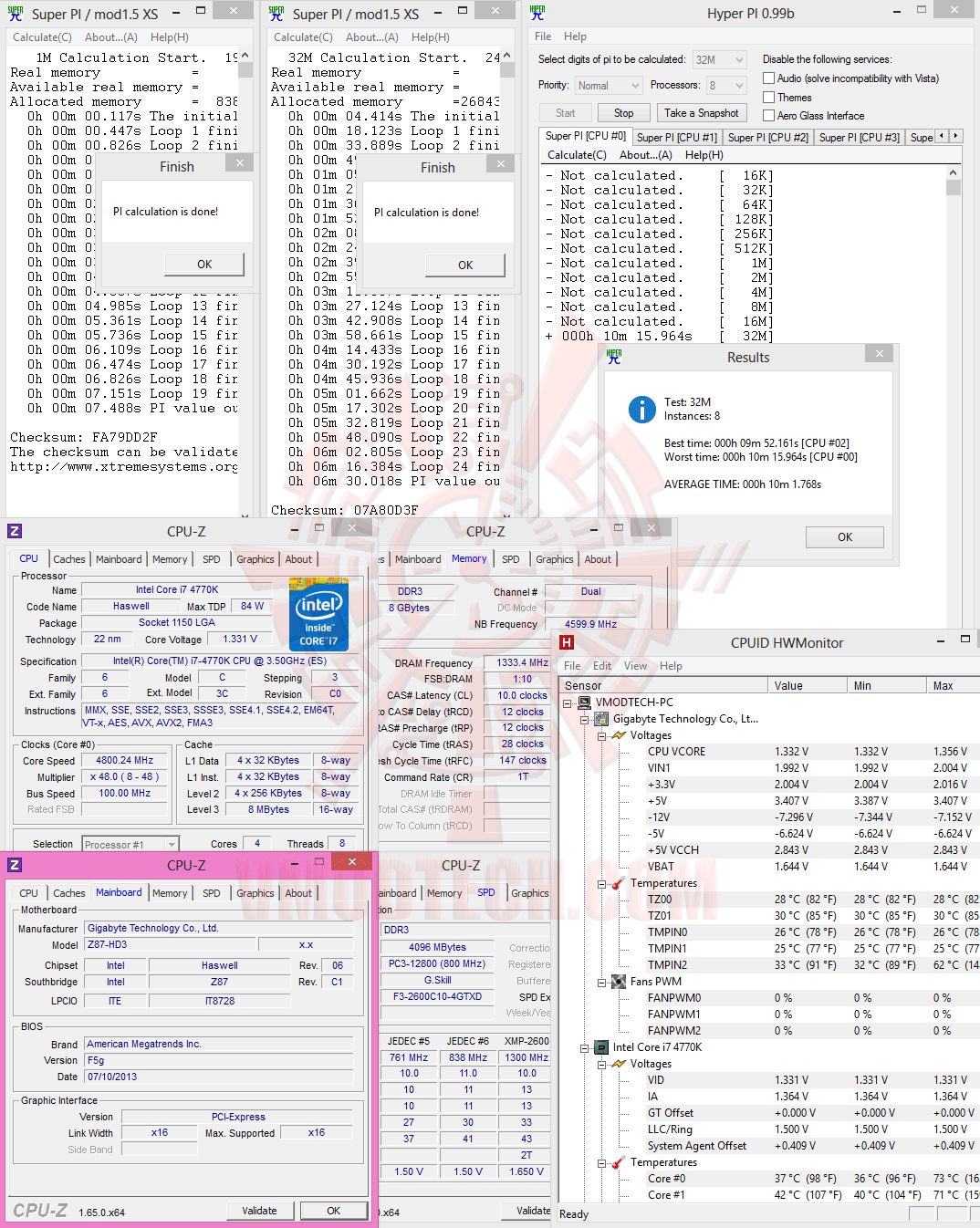The width and height of the screenshot is (980, 1228).
Task: Click the Z icon of CPU-Z CPU-tab window
Action: [x=15, y=531]
